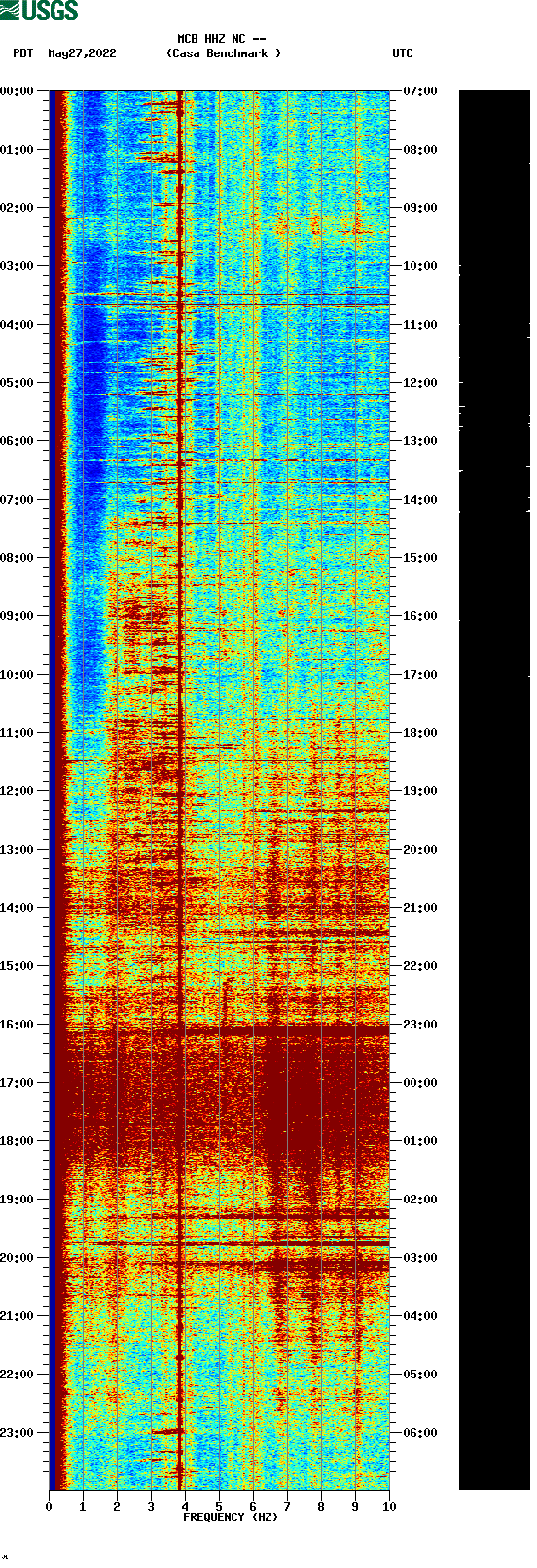Image resolution: width=537 pixels, height=1568 pixels.
Task: Click '12:00' on the PDT time axis
Action: [18, 791]
